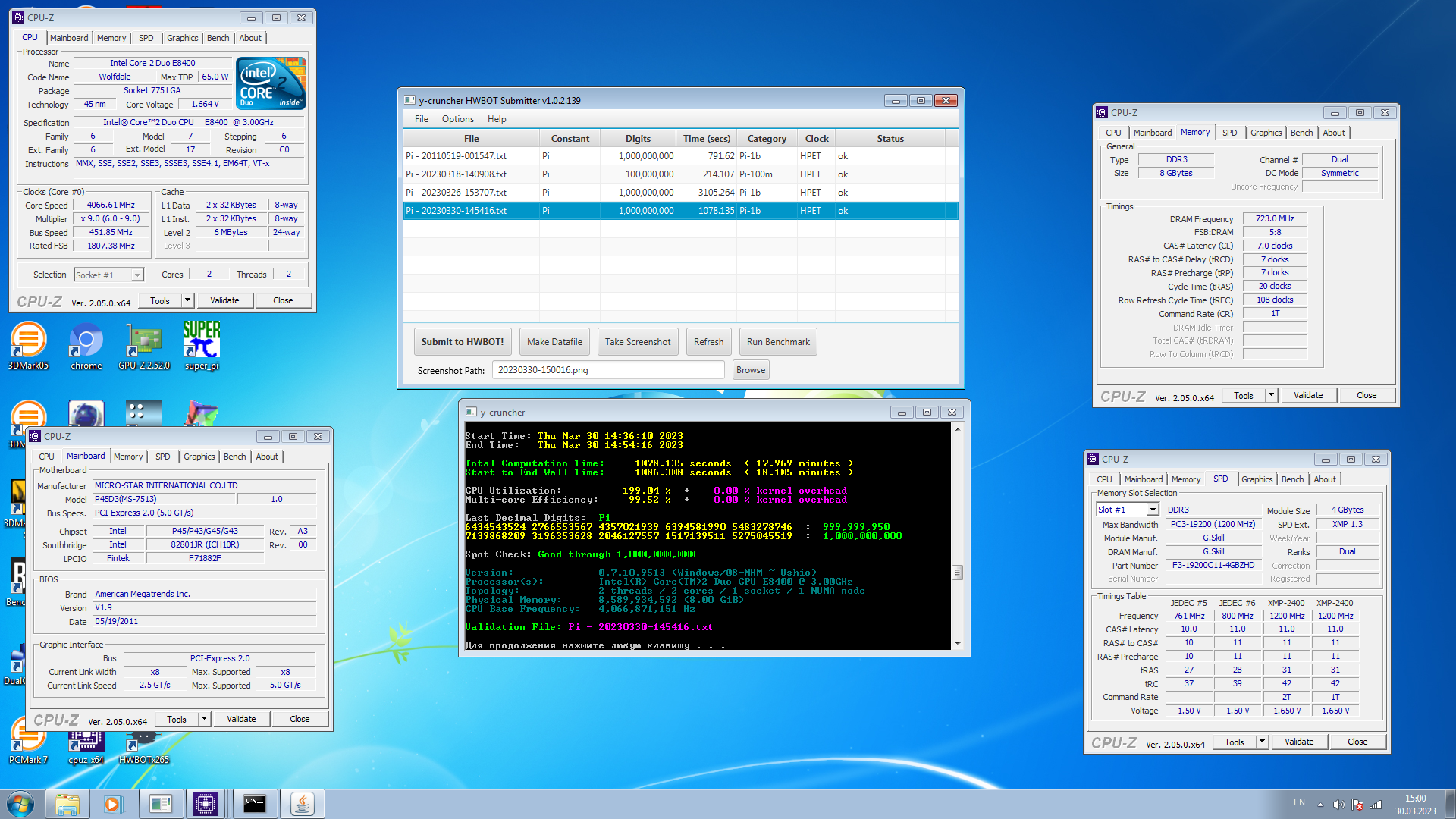Click the y-cruncher console vertical scrollbar thumb
This screenshot has height=819, width=1456.
tap(957, 573)
